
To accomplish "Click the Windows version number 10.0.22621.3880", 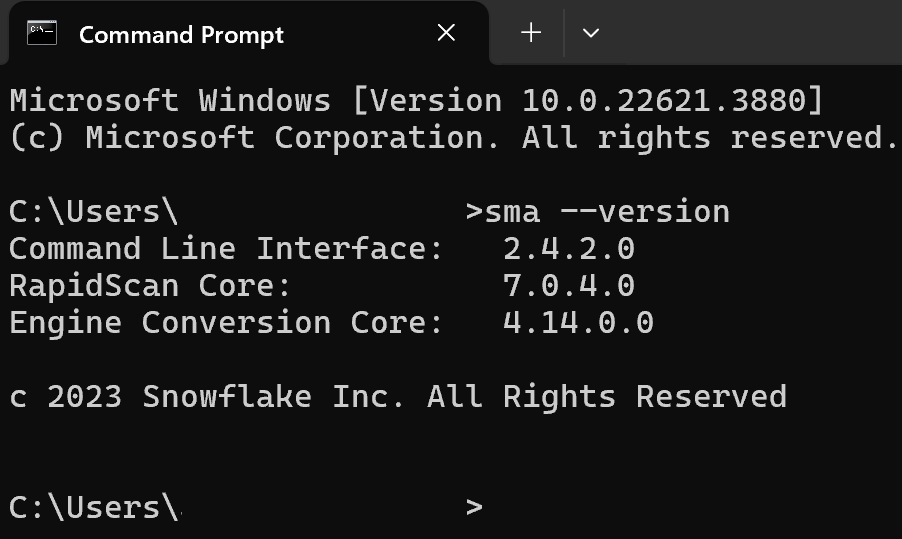I will [661, 100].
